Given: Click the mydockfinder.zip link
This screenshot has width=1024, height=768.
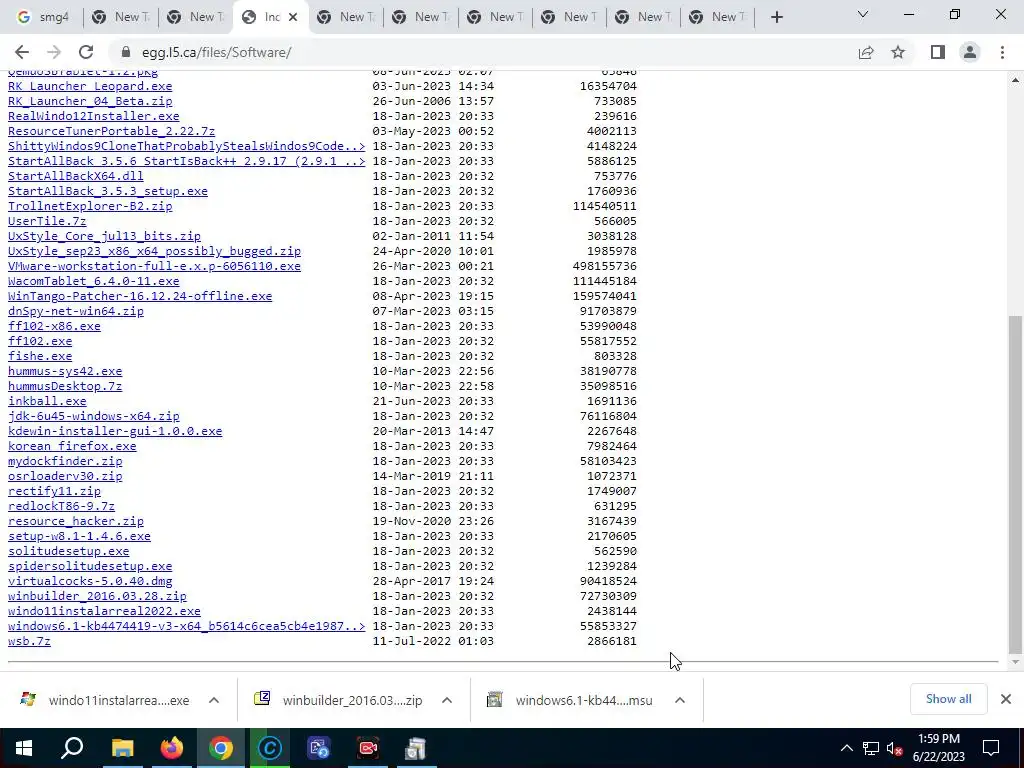Looking at the screenshot, I should point(65,462).
